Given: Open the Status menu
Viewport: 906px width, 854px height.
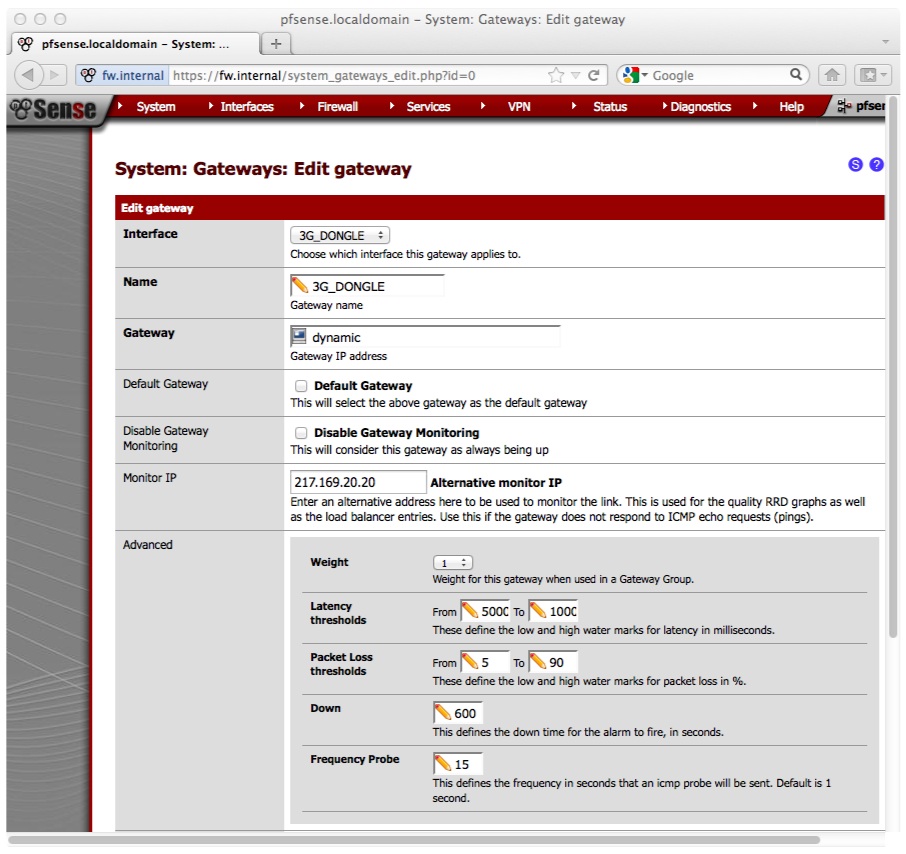Looking at the screenshot, I should click(x=610, y=106).
